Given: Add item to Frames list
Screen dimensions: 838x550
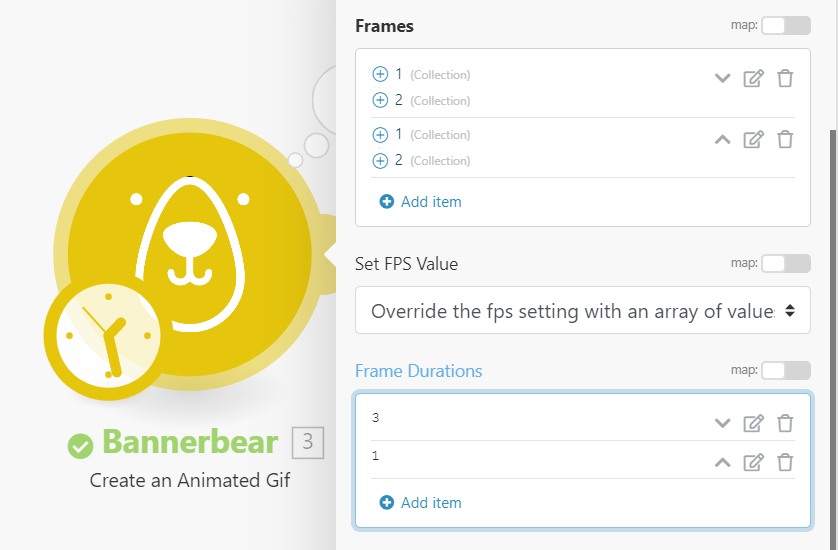Looking at the screenshot, I should click(x=421, y=202).
